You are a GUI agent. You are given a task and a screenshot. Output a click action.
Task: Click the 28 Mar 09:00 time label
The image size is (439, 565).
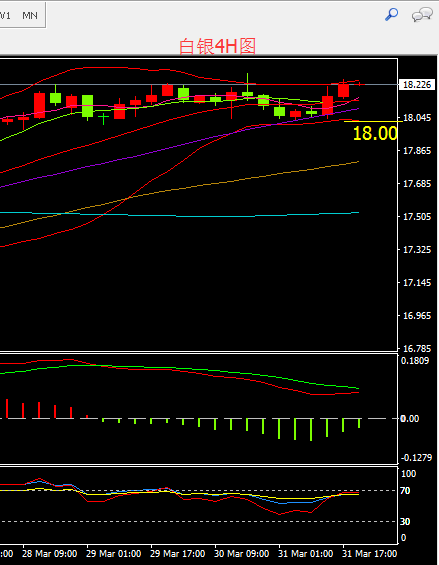[49, 553]
